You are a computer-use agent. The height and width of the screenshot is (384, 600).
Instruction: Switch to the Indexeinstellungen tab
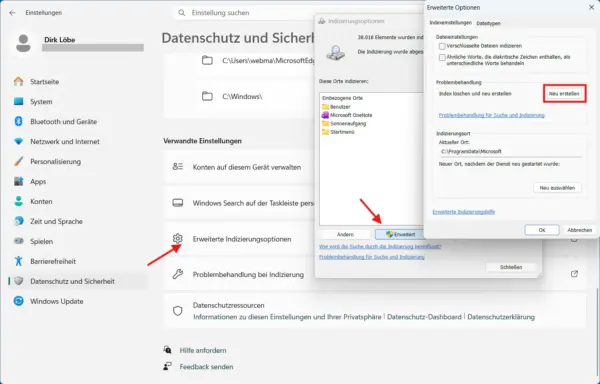450,23
